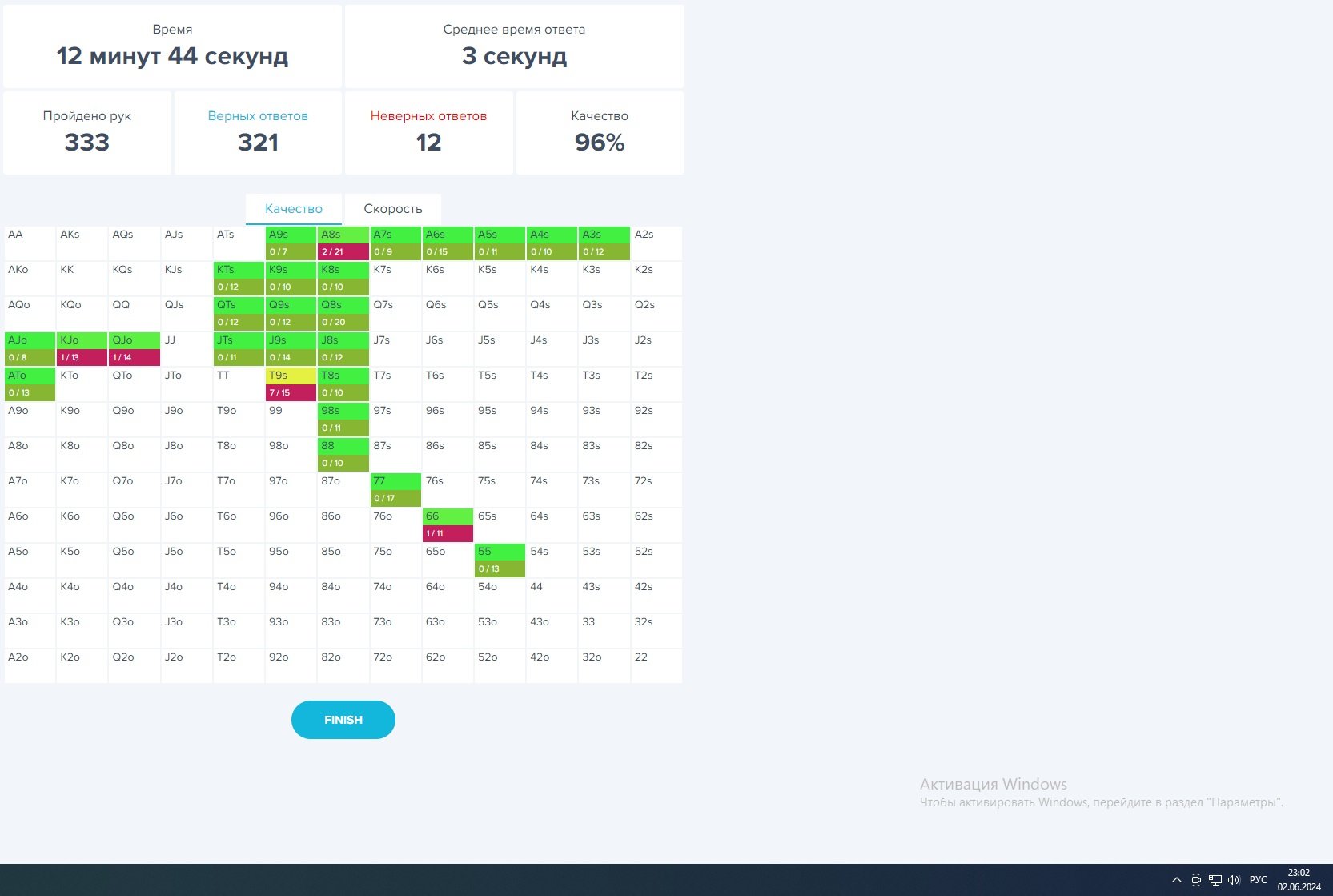Viewport: 1333px width, 896px height.
Task: Open the Скорость tab
Action: pyautogui.click(x=392, y=209)
